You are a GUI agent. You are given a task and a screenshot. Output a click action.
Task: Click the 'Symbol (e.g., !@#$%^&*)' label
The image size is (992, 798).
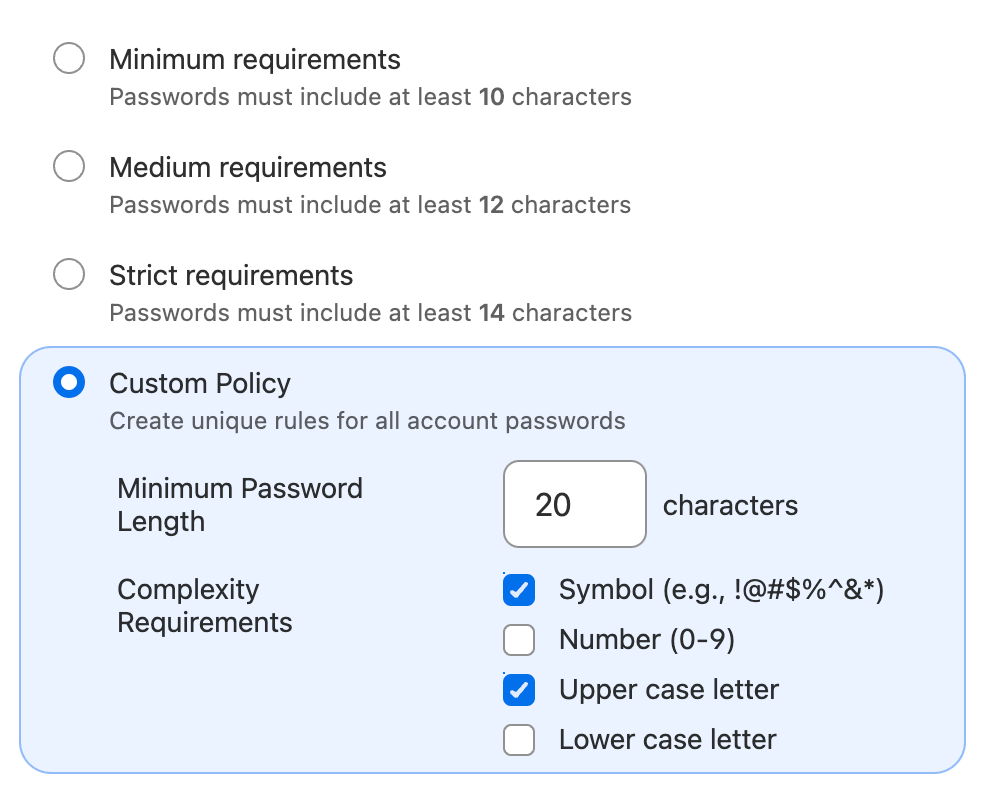pyautogui.click(x=721, y=590)
